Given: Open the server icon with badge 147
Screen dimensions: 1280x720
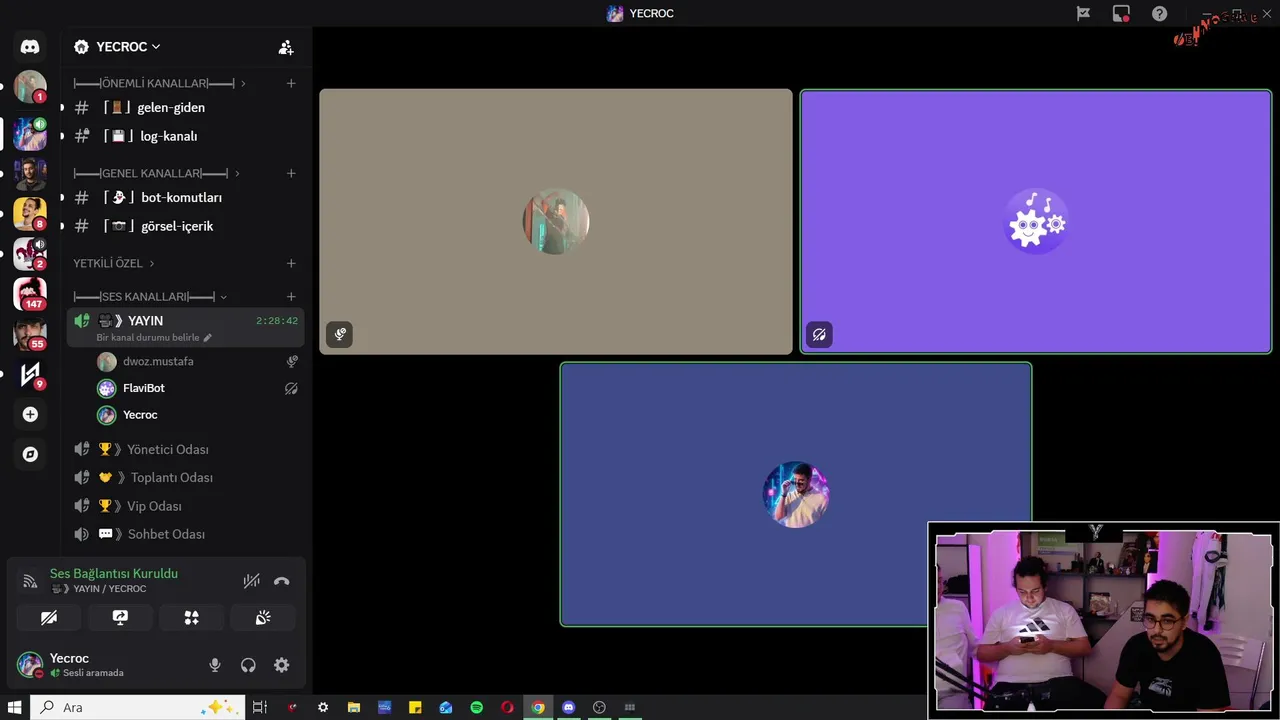Looking at the screenshot, I should pos(30,294).
